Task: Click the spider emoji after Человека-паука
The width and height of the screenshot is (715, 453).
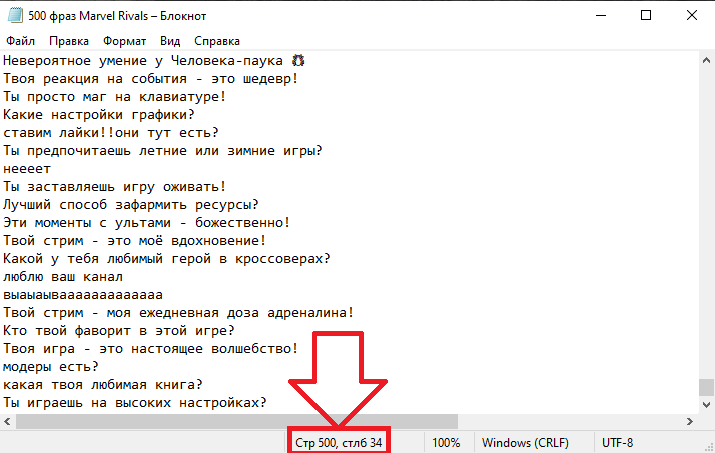Action: [x=298, y=60]
